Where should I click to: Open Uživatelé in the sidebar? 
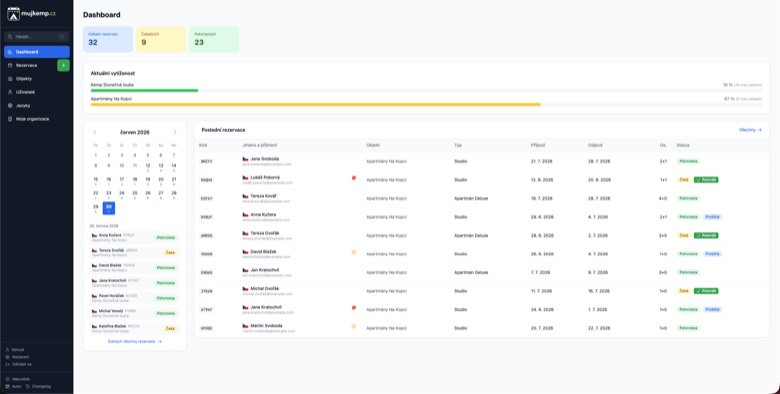pos(37,92)
